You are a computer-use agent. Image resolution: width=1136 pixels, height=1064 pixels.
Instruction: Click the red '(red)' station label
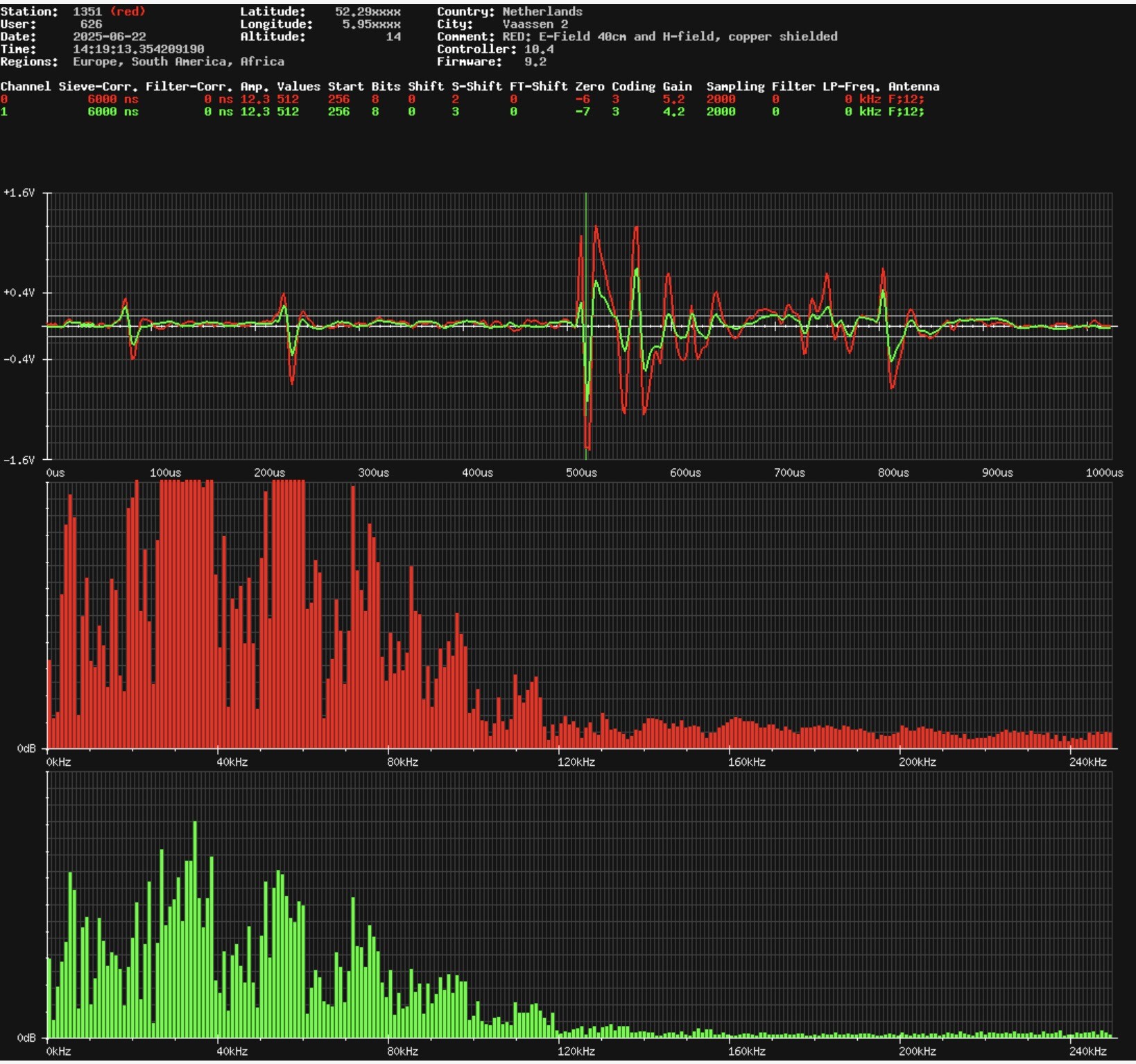click(x=128, y=12)
